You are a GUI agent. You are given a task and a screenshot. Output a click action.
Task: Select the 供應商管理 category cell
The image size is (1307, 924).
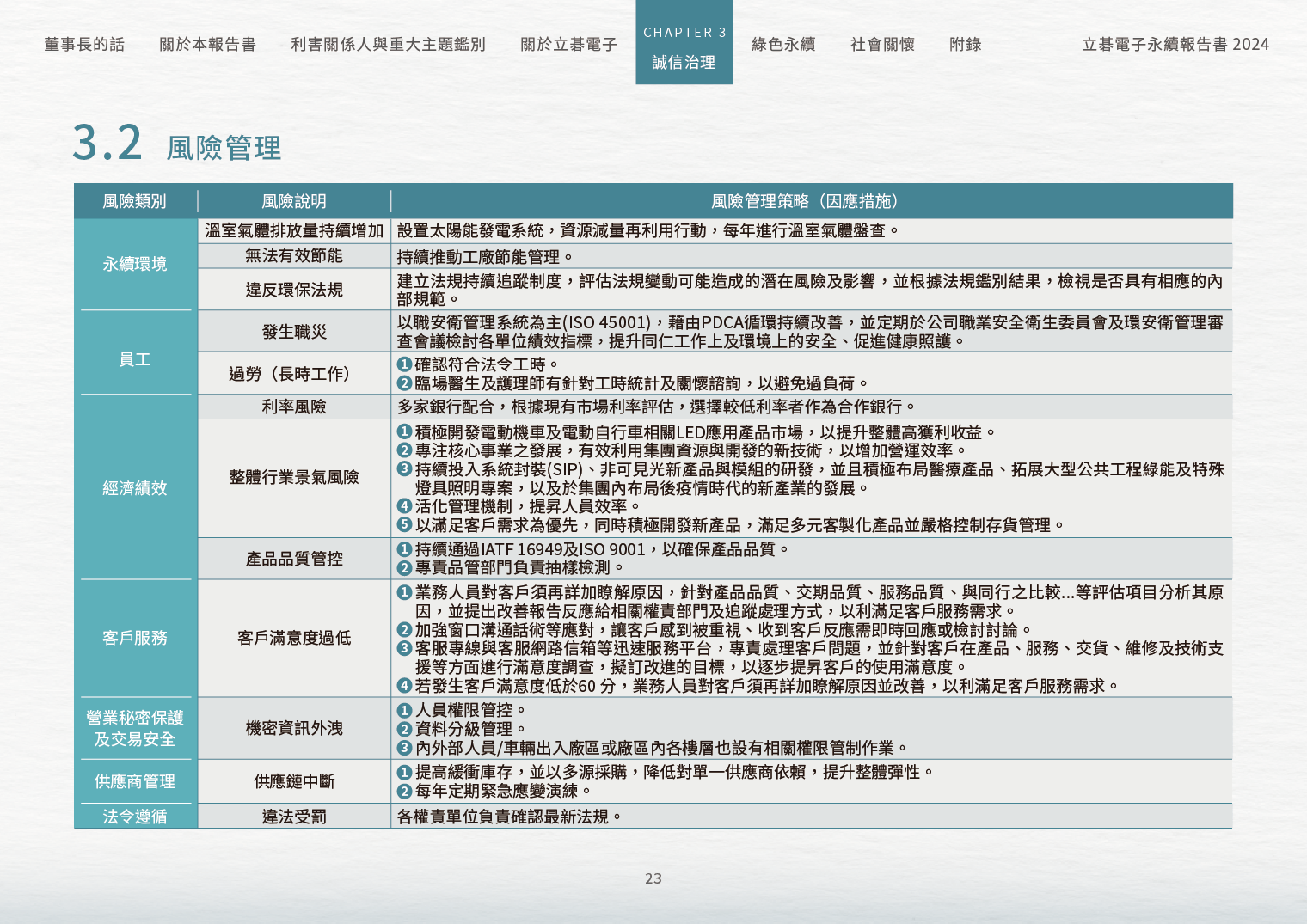pyautogui.click(x=135, y=781)
